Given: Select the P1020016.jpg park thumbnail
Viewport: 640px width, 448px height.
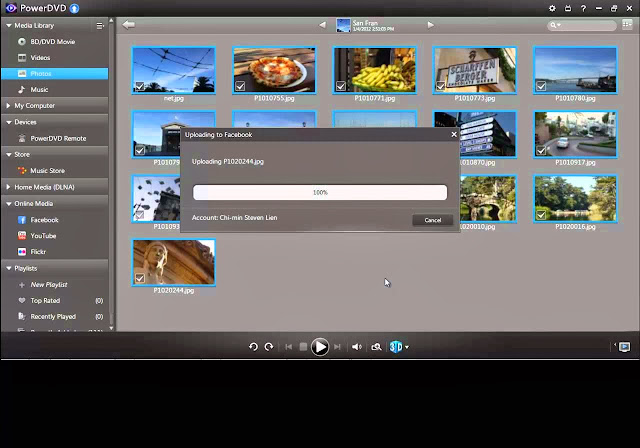Looking at the screenshot, I should click(575, 199).
